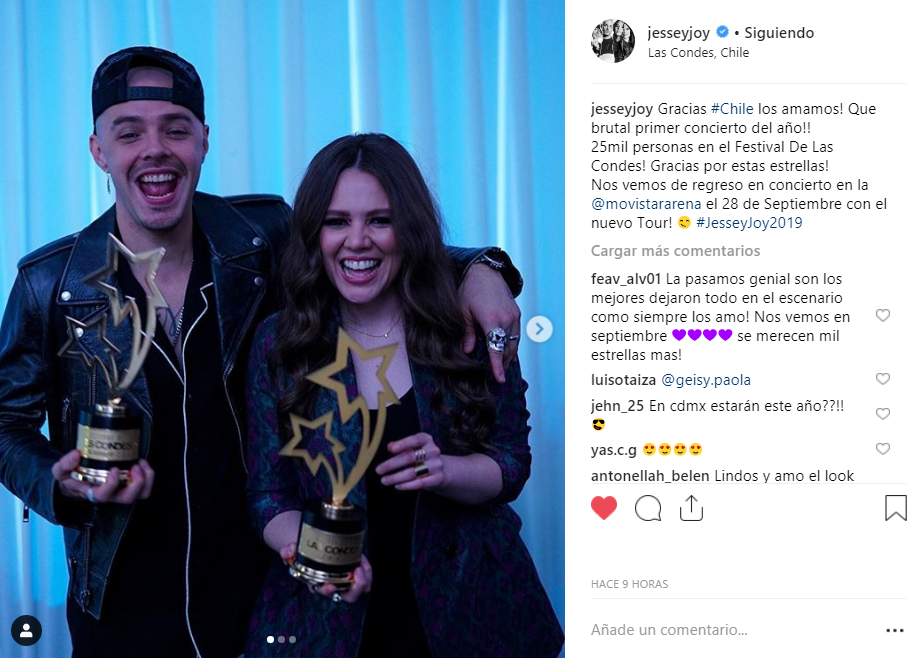Screen dimensions: 911x658
Task: Save post with the bookmark icon
Action: point(895,508)
